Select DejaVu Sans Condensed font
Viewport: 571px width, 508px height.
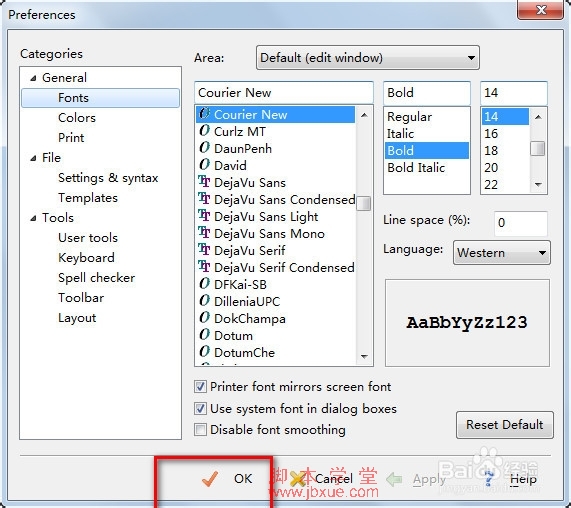tap(275, 200)
